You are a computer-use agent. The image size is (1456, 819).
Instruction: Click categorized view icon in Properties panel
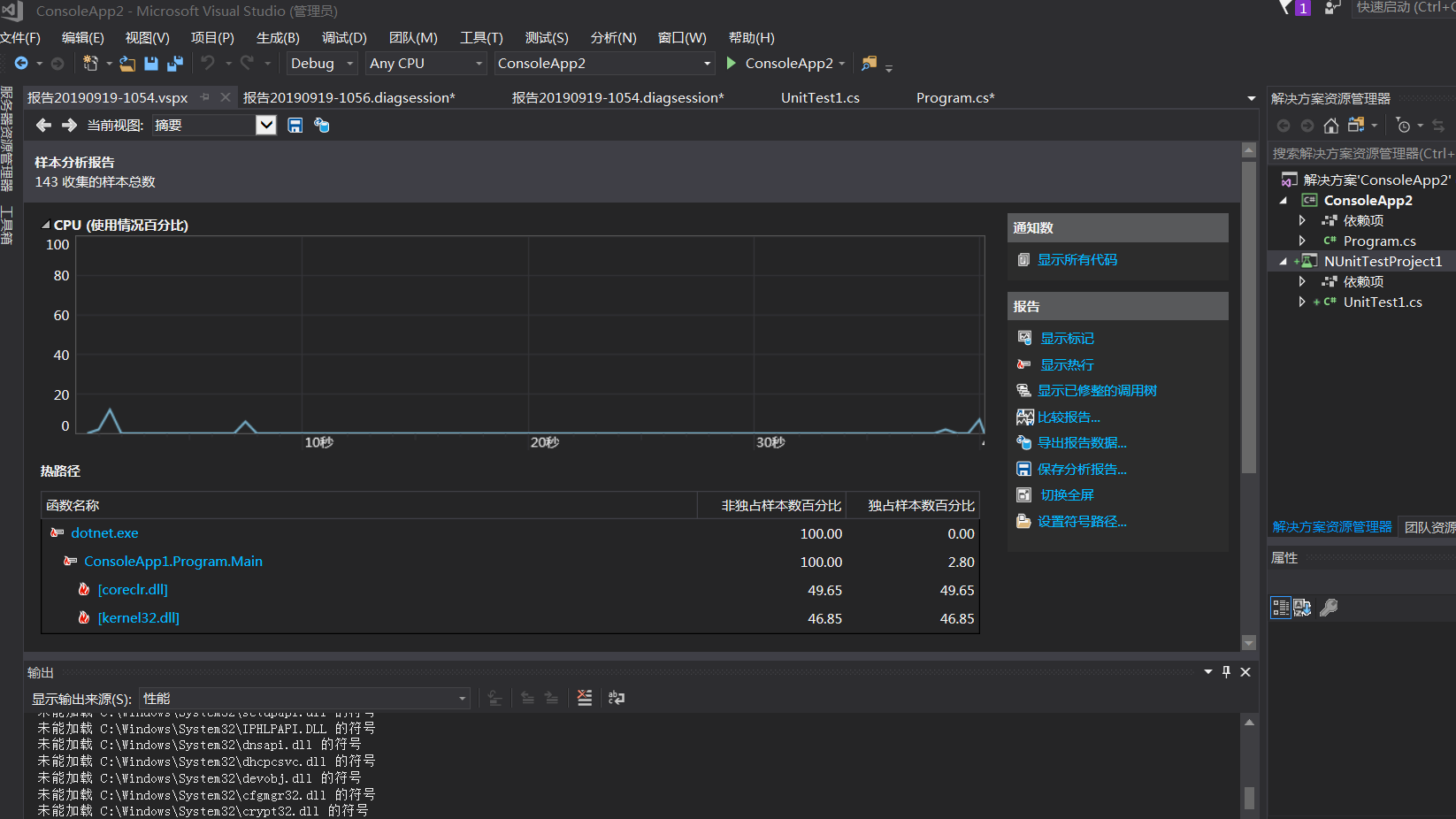[1281, 608]
